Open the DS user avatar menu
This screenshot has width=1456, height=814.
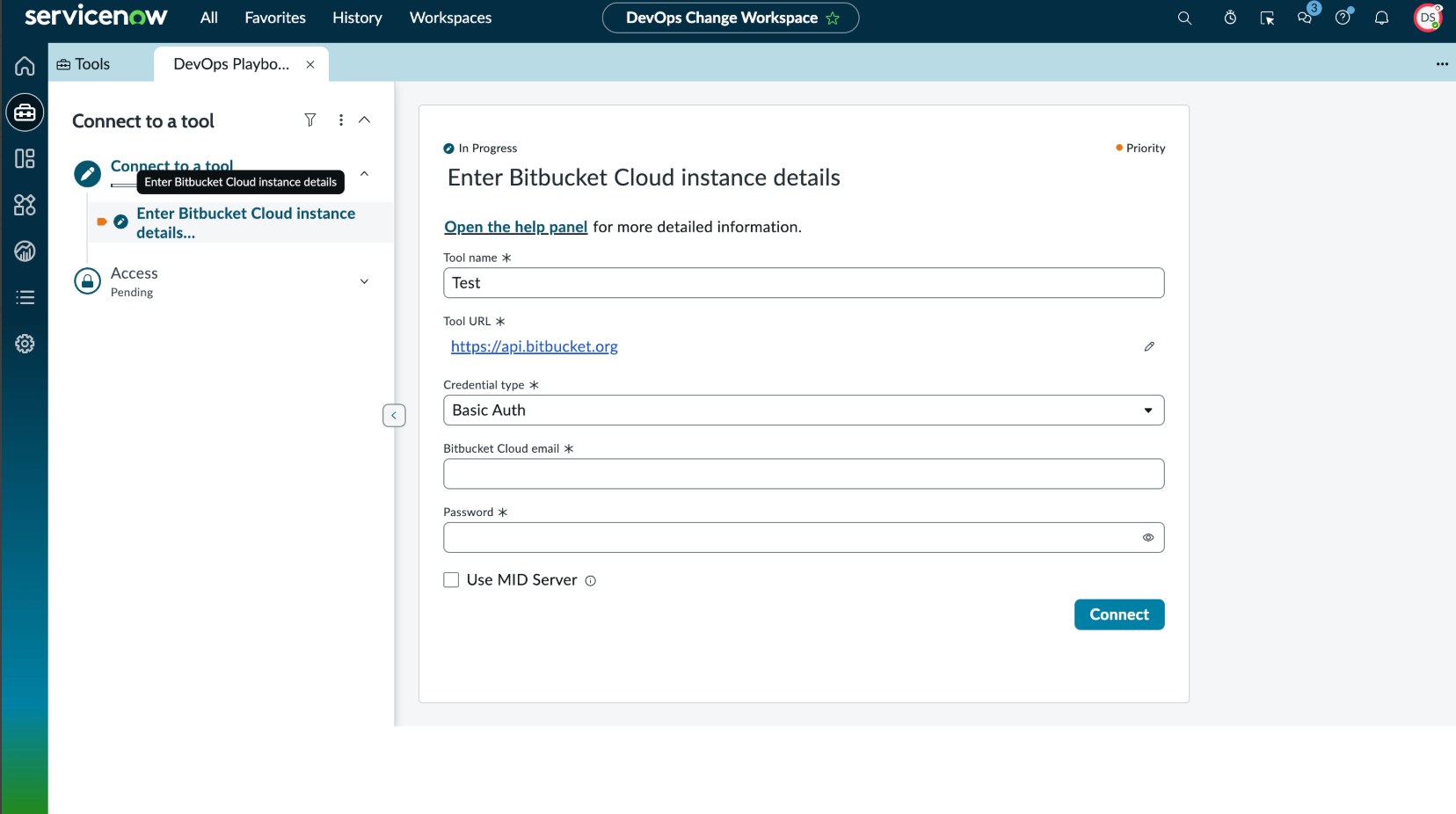(x=1428, y=18)
